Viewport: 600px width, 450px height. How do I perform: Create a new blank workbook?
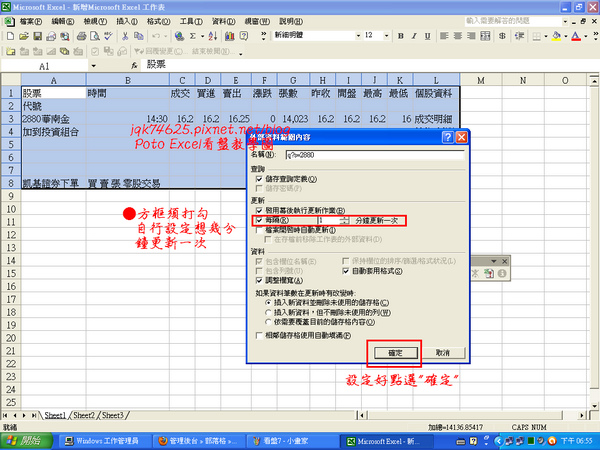click(x=10, y=36)
